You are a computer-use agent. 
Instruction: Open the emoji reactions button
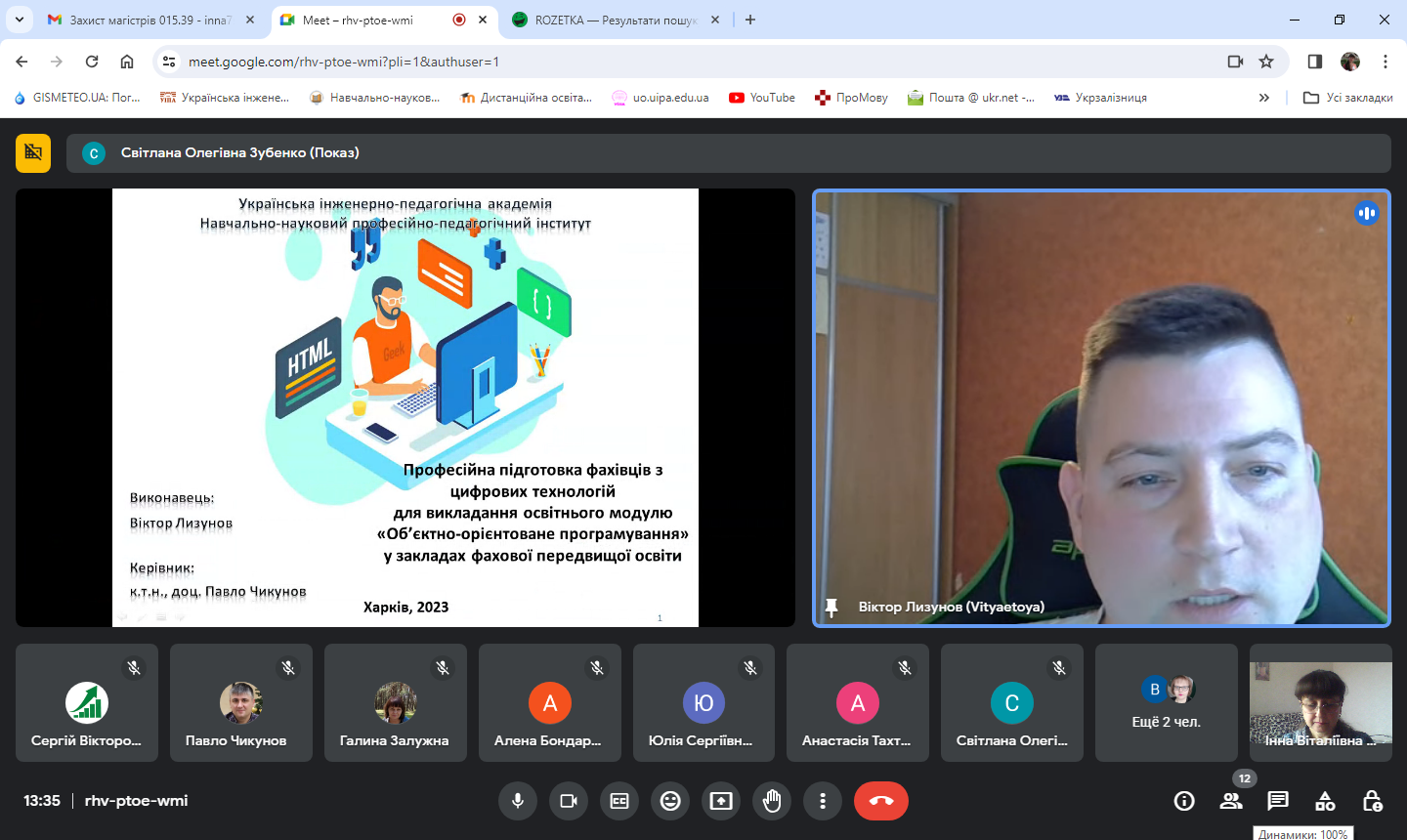tap(670, 801)
